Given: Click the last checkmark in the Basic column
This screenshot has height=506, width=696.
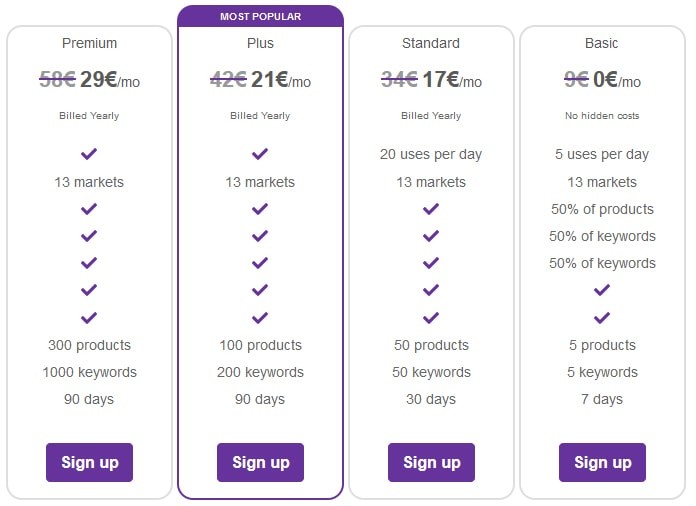Looking at the screenshot, I should coord(602,318).
